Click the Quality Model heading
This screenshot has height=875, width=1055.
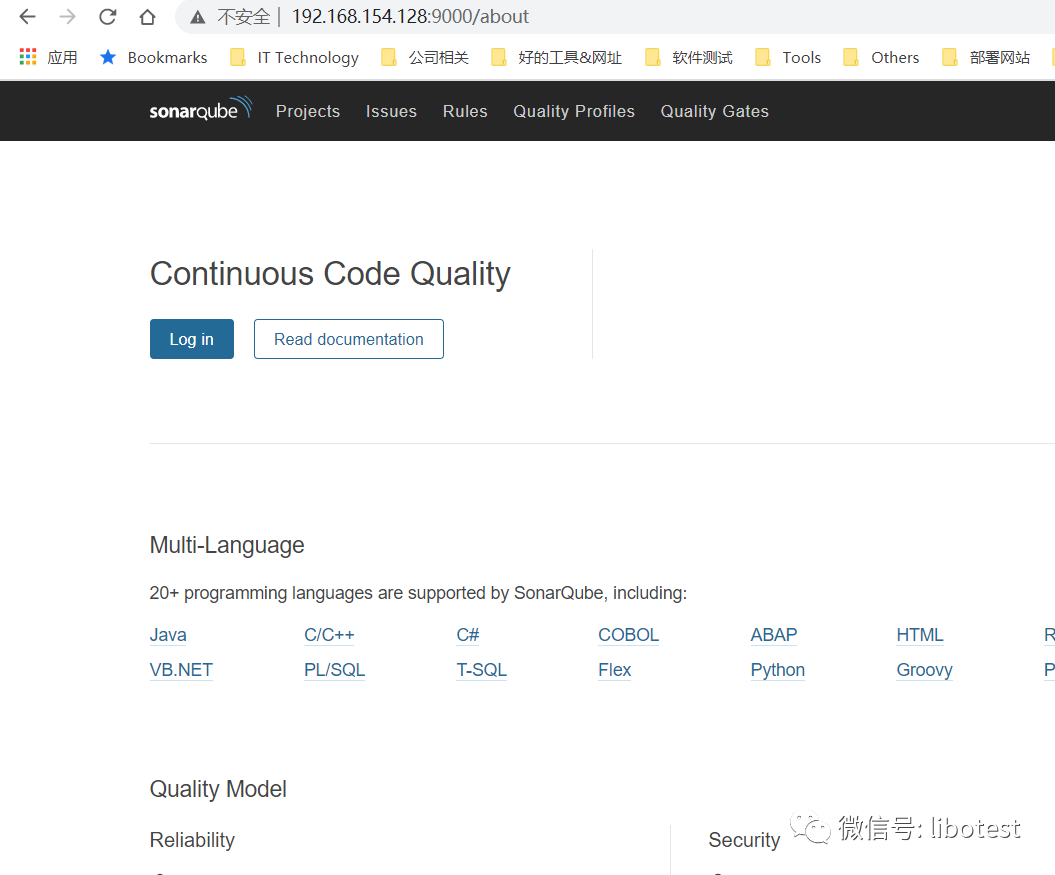coord(218,789)
